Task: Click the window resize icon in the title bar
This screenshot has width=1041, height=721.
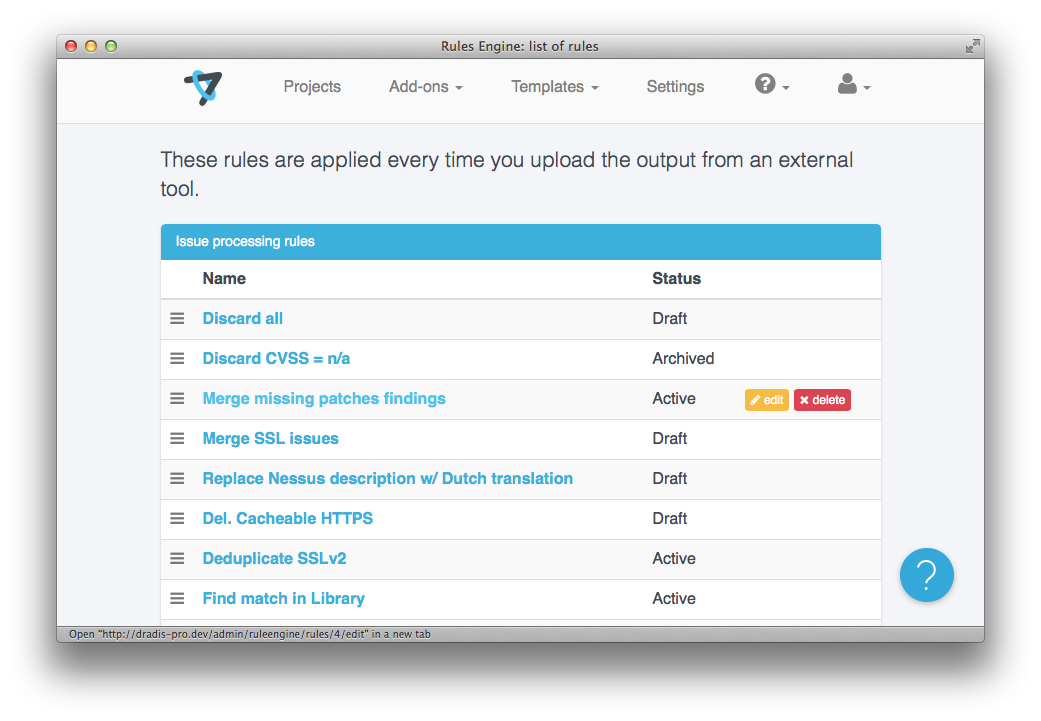Action: pos(972,46)
